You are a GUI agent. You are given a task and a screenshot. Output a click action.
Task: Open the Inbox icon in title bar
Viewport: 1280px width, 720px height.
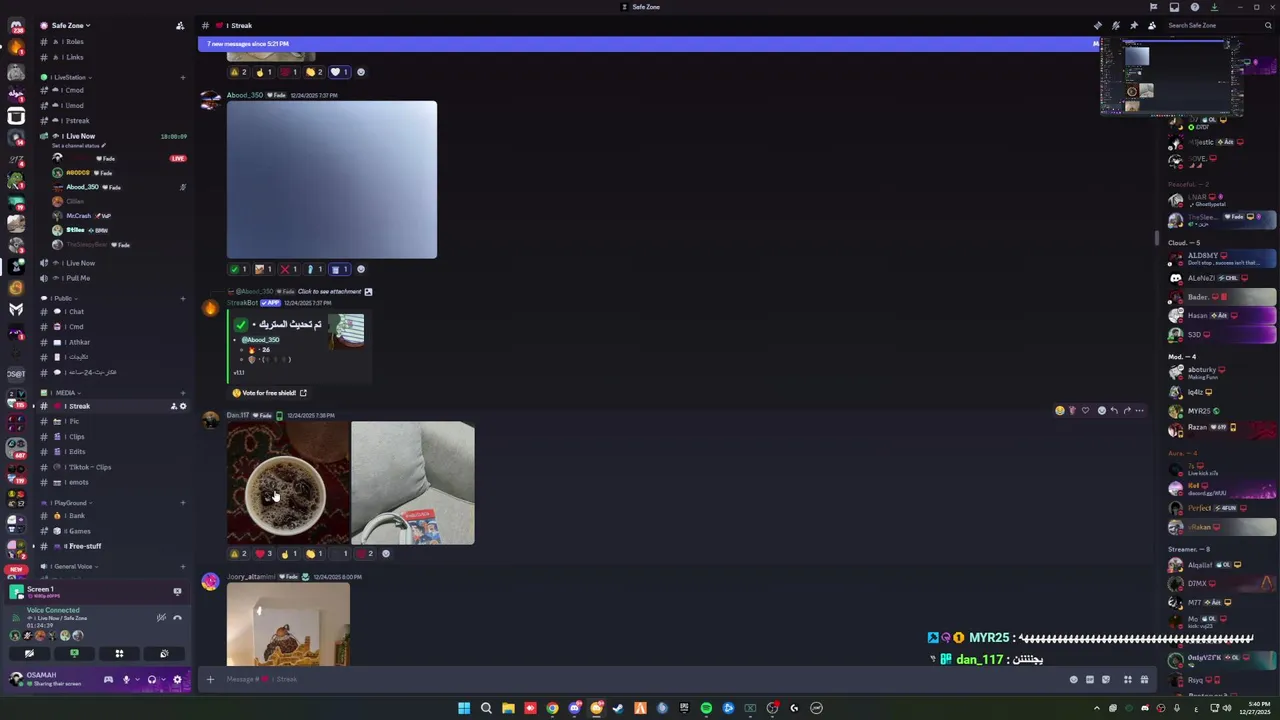[x=1174, y=7]
